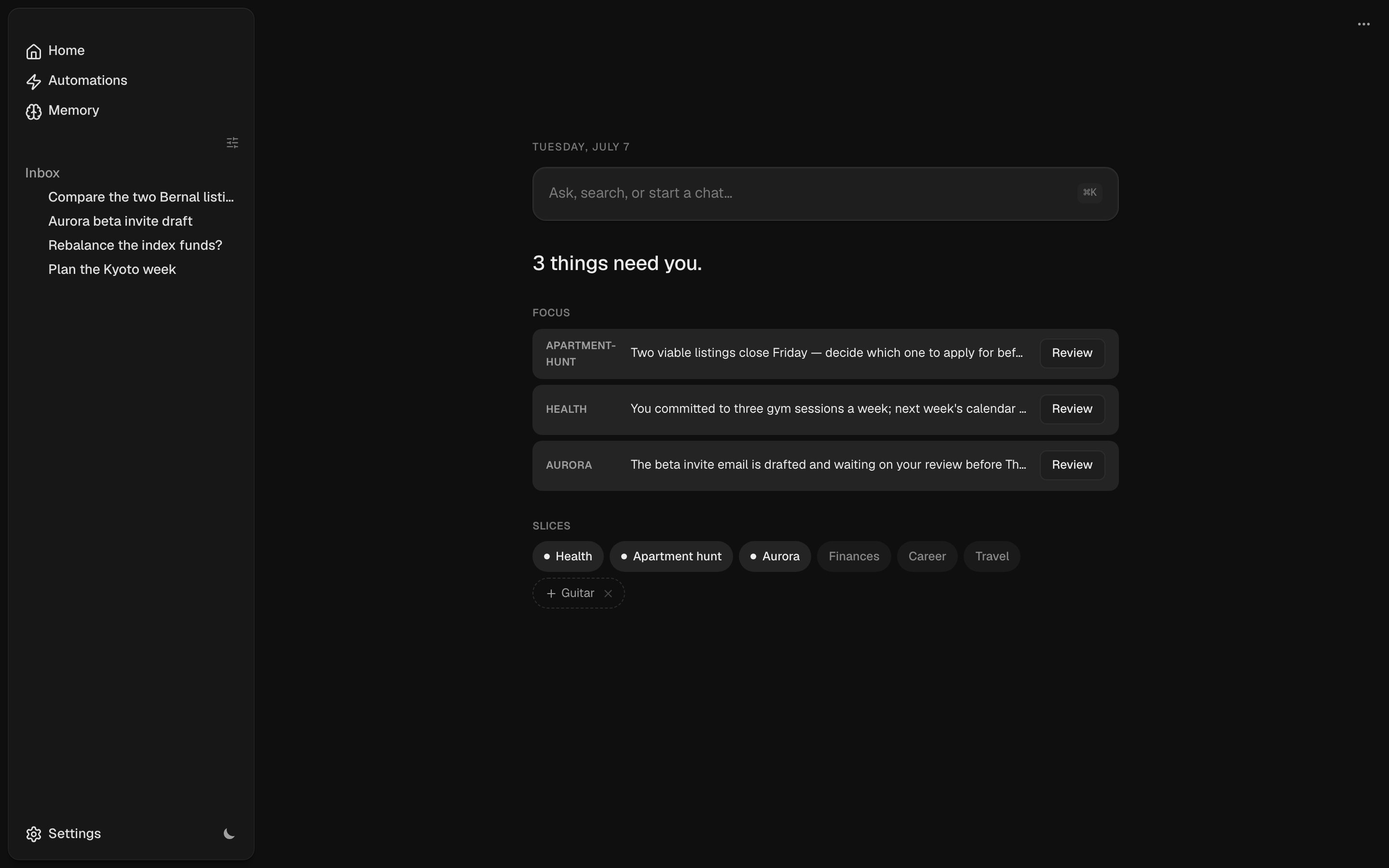The image size is (1389, 868).
Task: Click the Settings gear icon
Action: 33,834
